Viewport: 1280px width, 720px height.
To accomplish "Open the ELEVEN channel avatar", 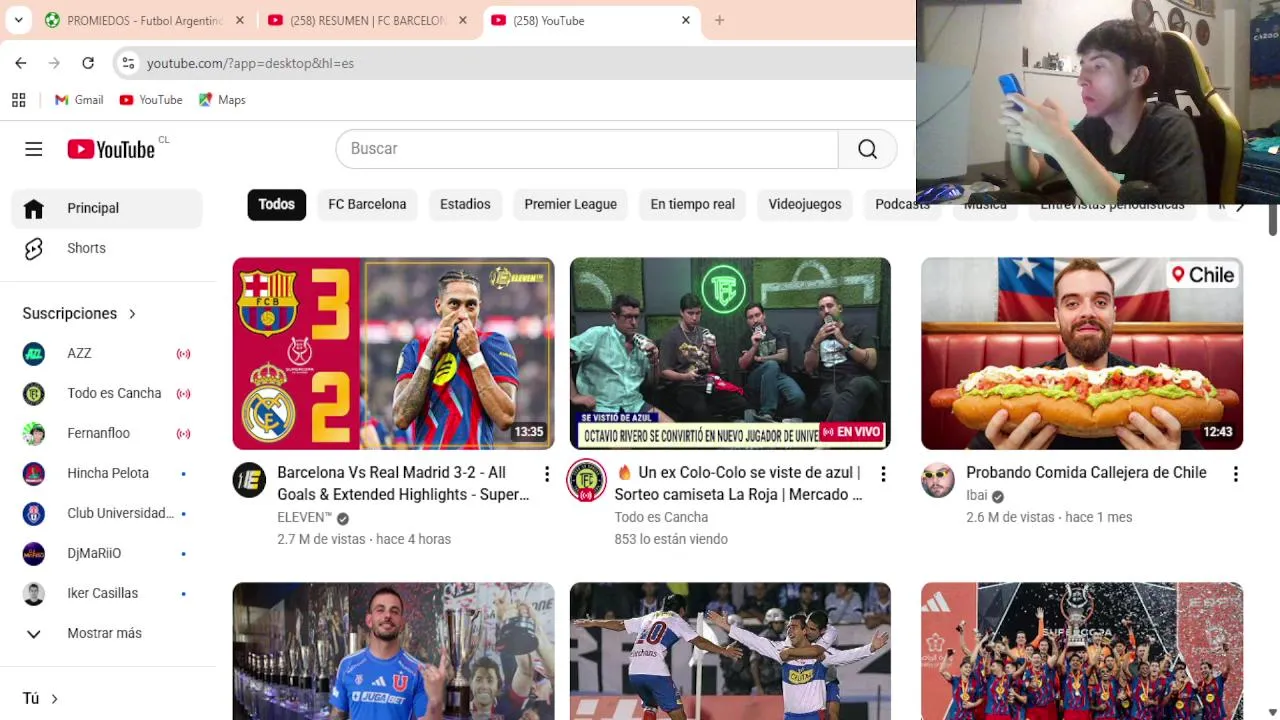I will [x=249, y=480].
